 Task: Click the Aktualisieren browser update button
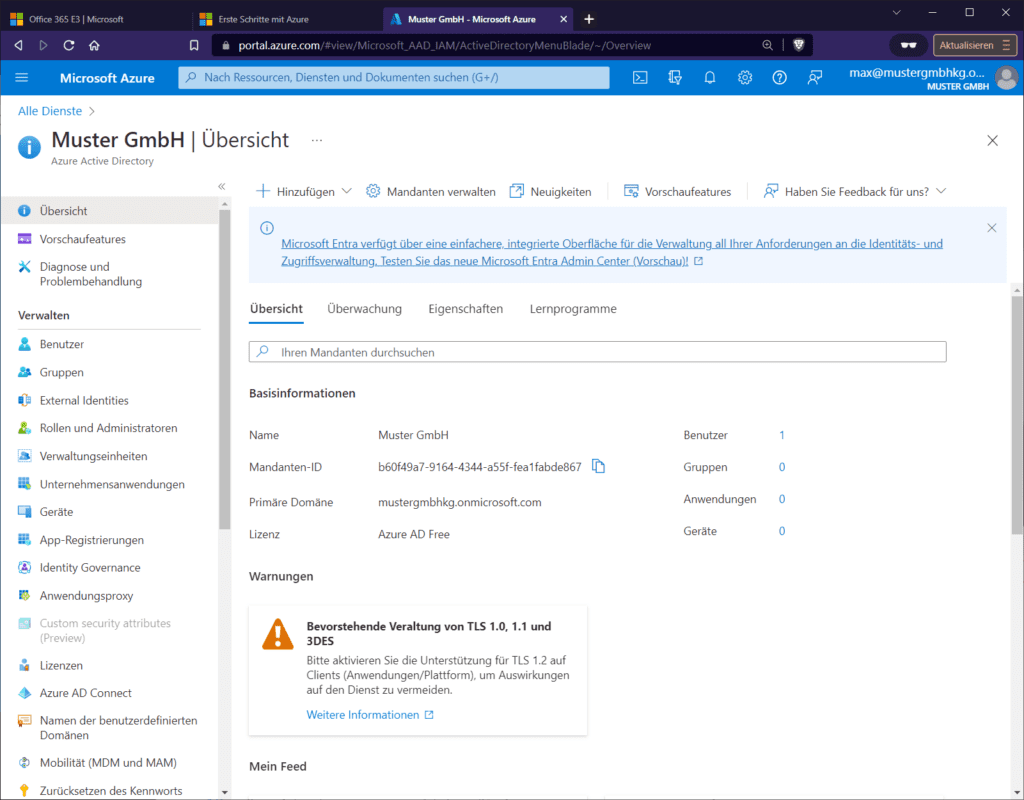pos(974,45)
